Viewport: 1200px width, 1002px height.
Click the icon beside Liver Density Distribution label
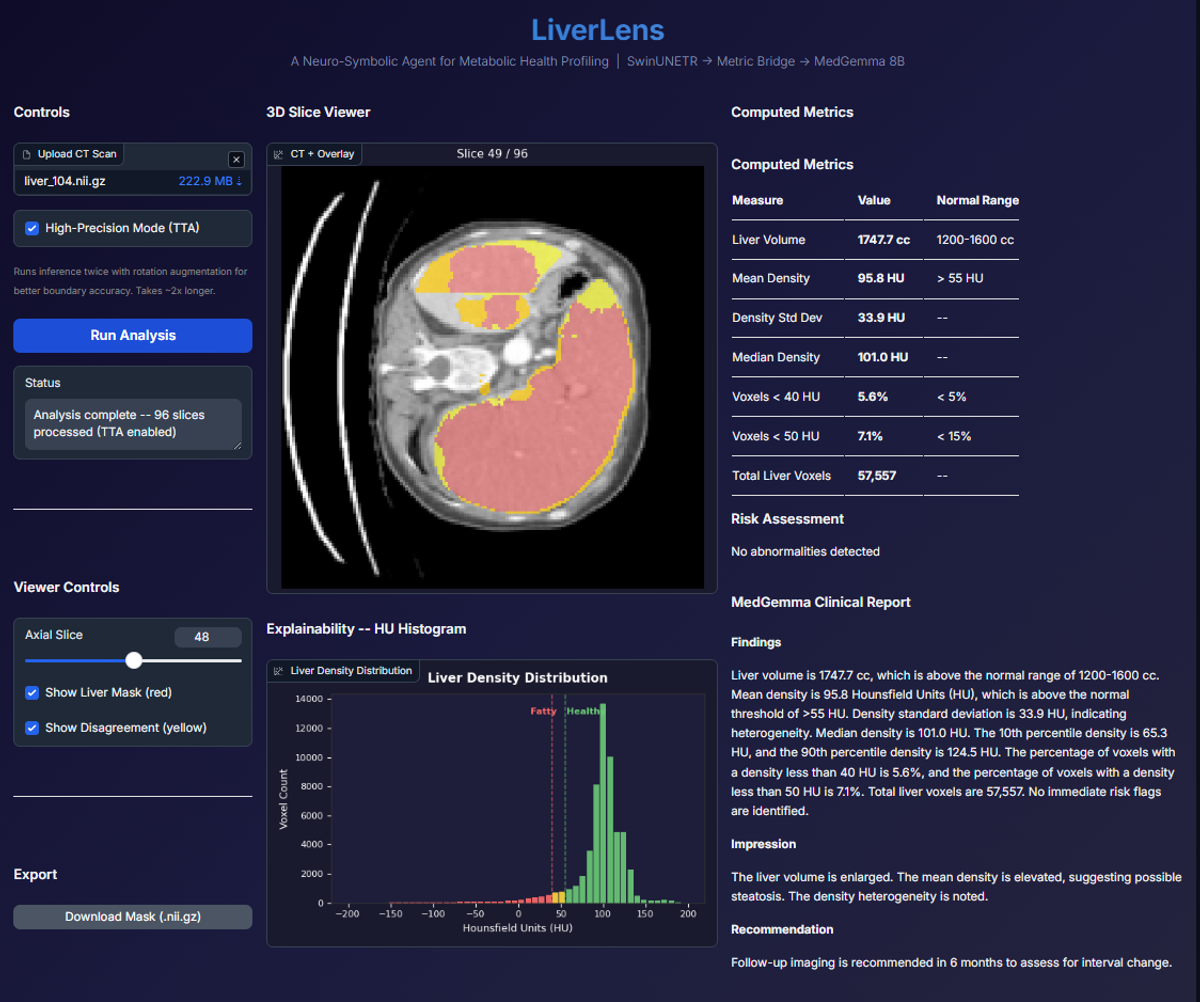coord(279,670)
